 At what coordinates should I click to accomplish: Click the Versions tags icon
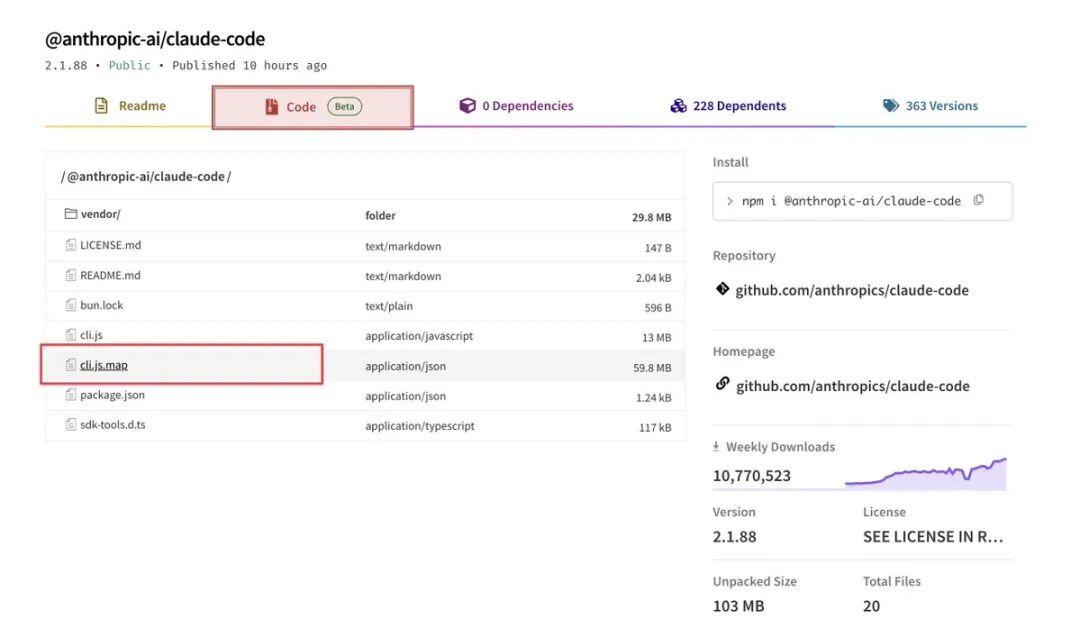pyautogui.click(x=891, y=105)
